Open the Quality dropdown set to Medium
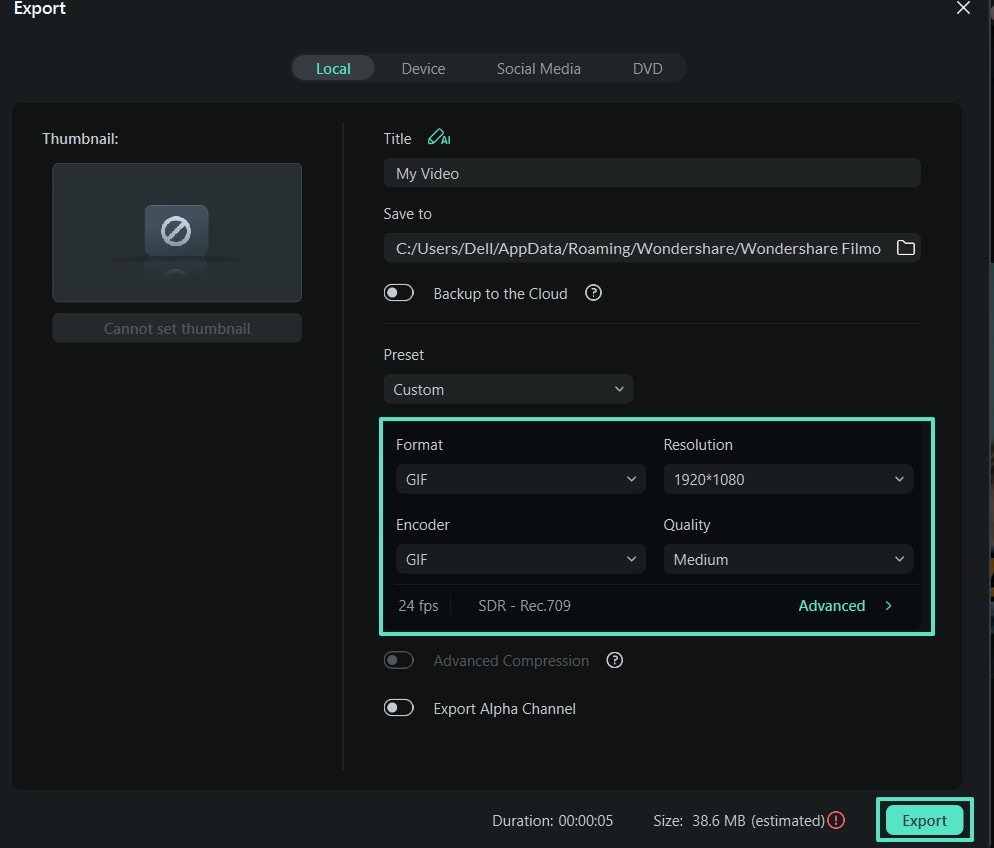Screen dimensions: 994x848 tap(788, 559)
